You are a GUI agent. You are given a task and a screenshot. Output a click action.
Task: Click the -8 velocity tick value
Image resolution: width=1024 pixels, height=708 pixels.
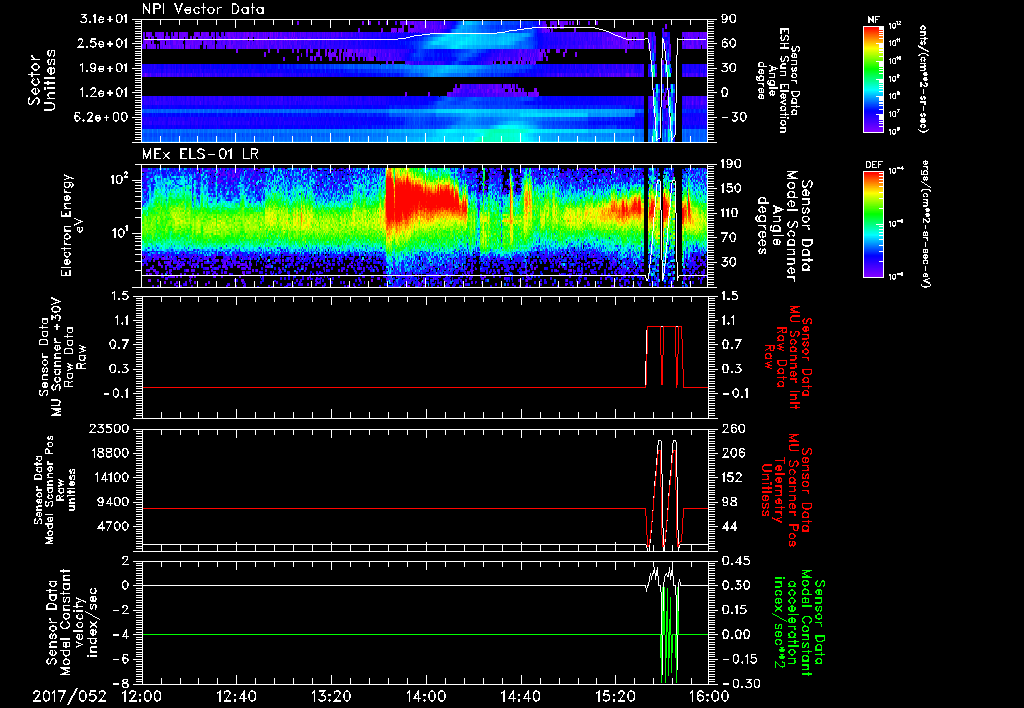(x=122, y=684)
